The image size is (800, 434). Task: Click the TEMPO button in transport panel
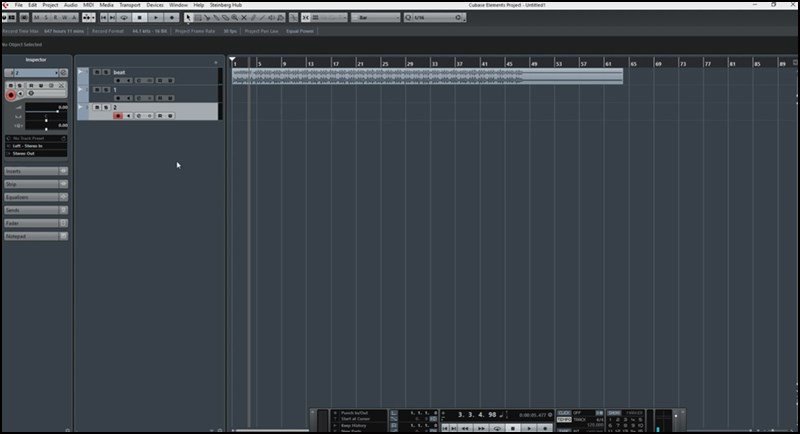564,420
